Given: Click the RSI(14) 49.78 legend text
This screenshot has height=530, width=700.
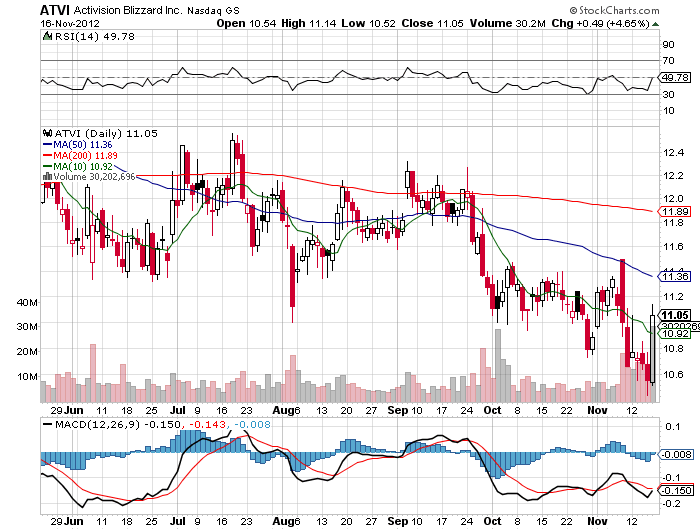Looking at the screenshot, I should (95, 36).
